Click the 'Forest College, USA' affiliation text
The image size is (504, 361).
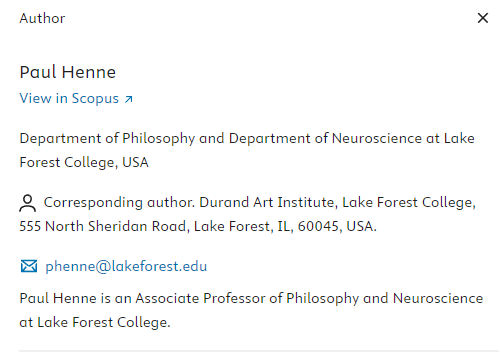[x=84, y=162]
